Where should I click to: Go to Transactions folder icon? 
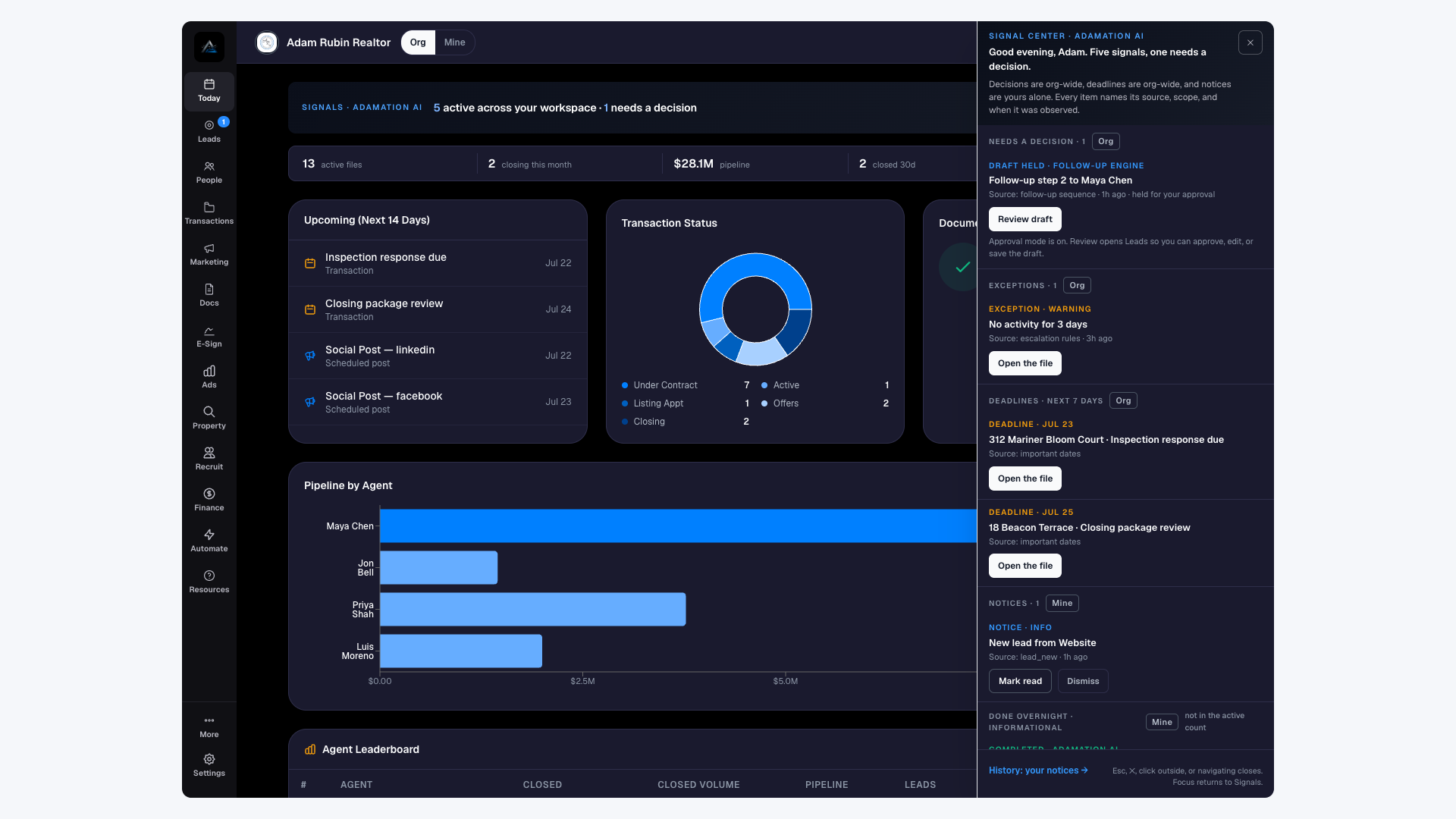pyautogui.click(x=209, y=207)
